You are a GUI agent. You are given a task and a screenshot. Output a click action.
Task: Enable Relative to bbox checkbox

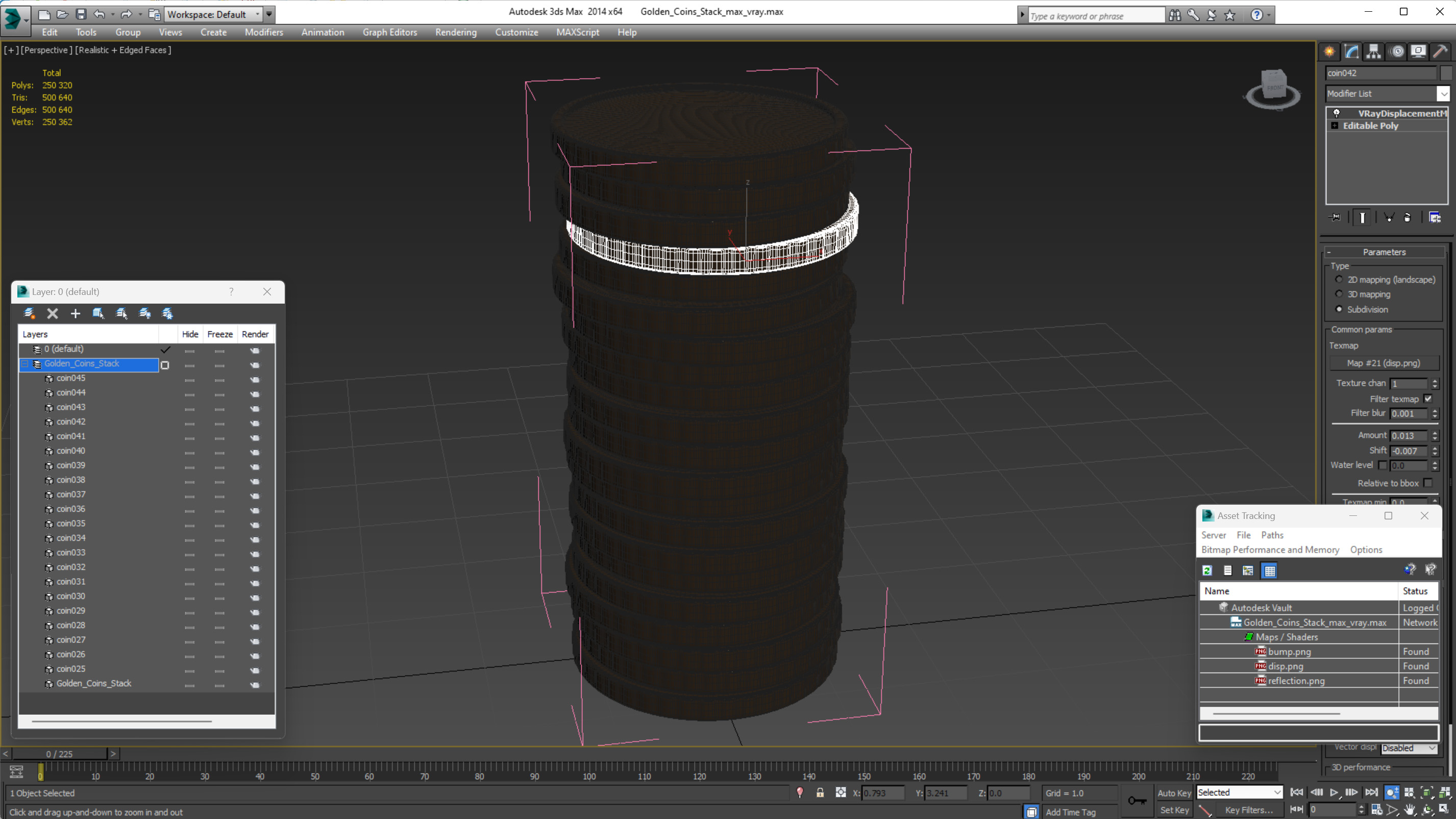coord(1428,483)
